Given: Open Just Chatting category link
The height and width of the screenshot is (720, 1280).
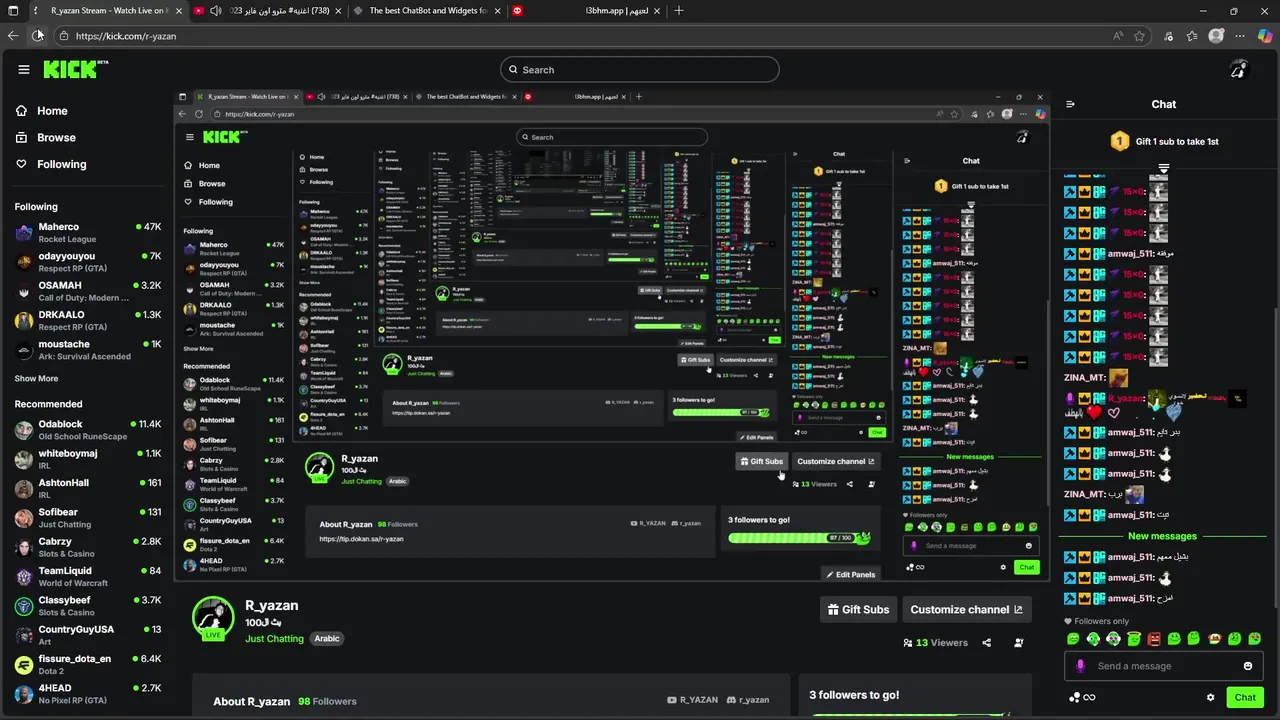Looking at the screenshot, I should pos(274,639).
